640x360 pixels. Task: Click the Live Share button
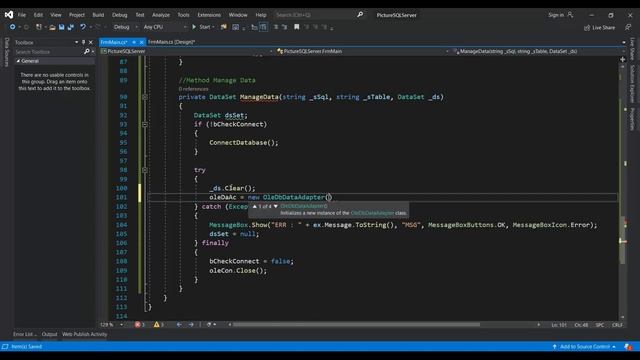[x=600, y=27]
